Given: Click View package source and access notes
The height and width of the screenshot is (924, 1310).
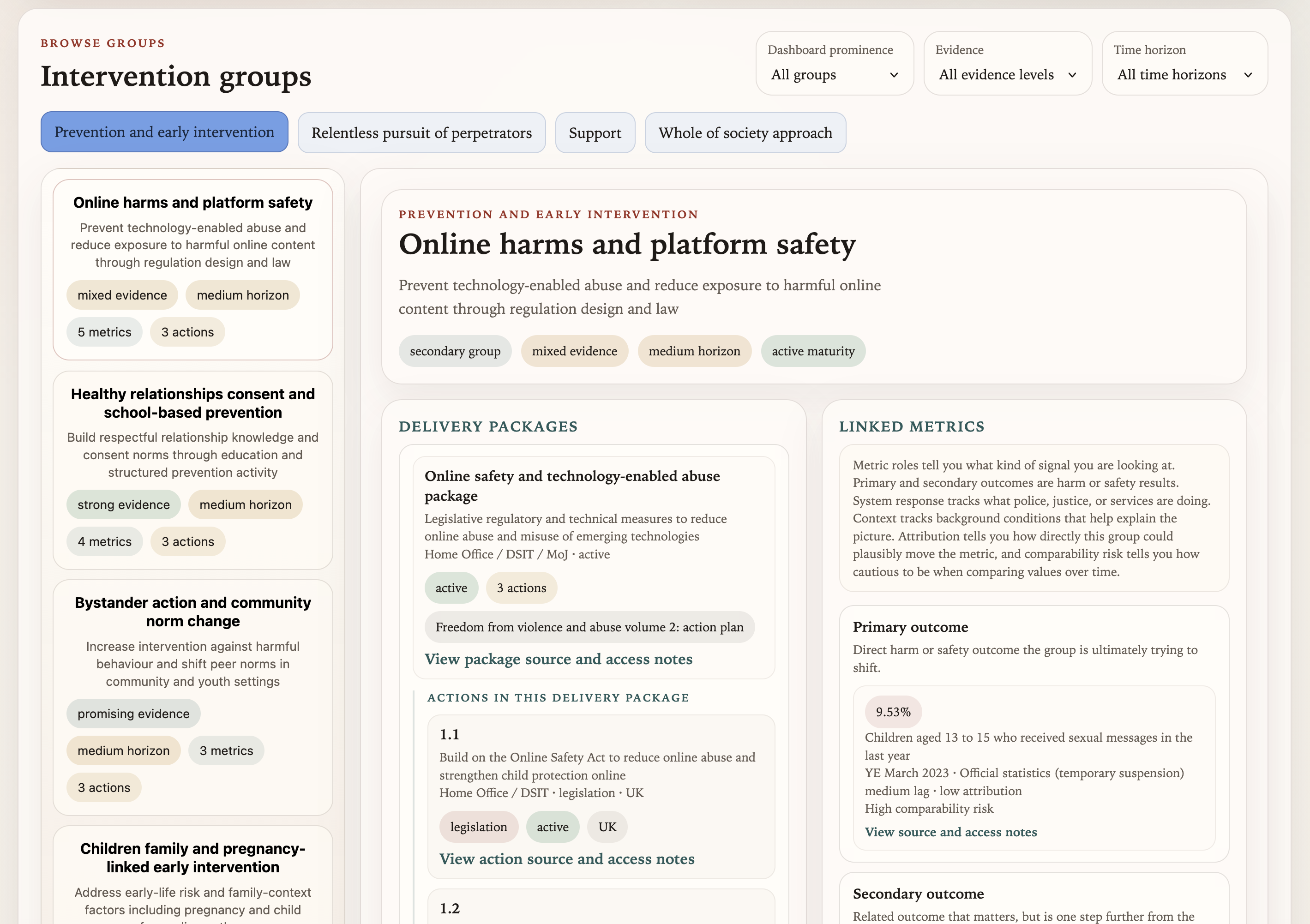Looking at the screenshot, I should 559,660.
